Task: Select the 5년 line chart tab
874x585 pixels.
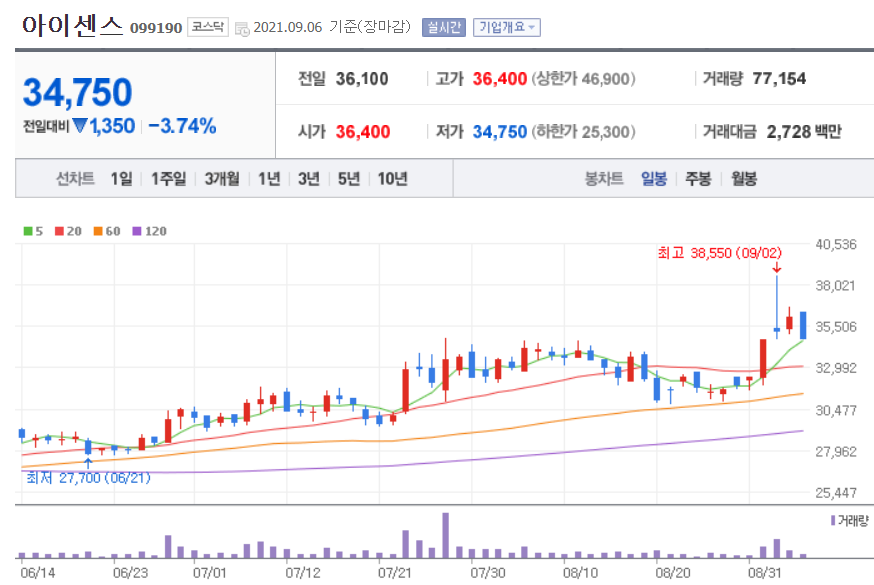Action: pos(349,179)
